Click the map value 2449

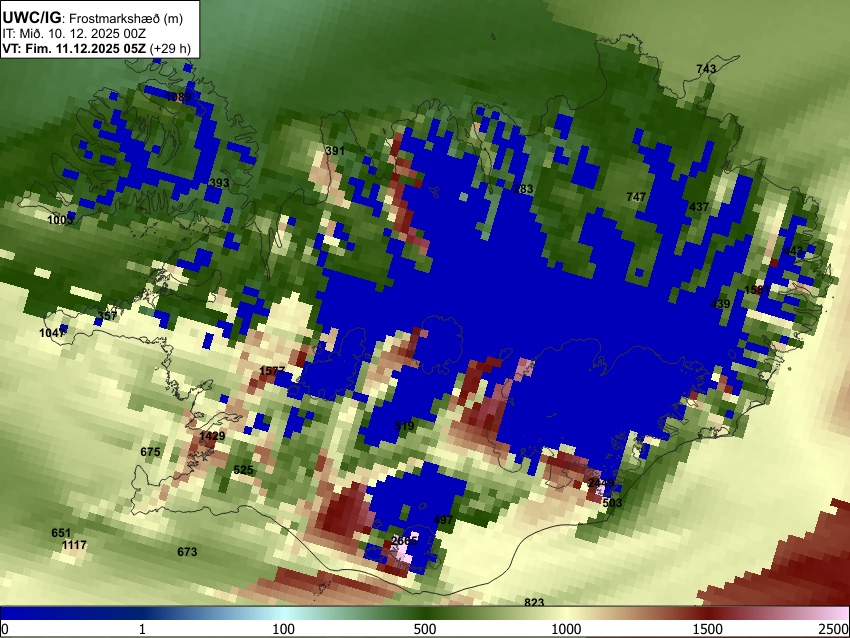pyautogui.click(x=601, y=483)
